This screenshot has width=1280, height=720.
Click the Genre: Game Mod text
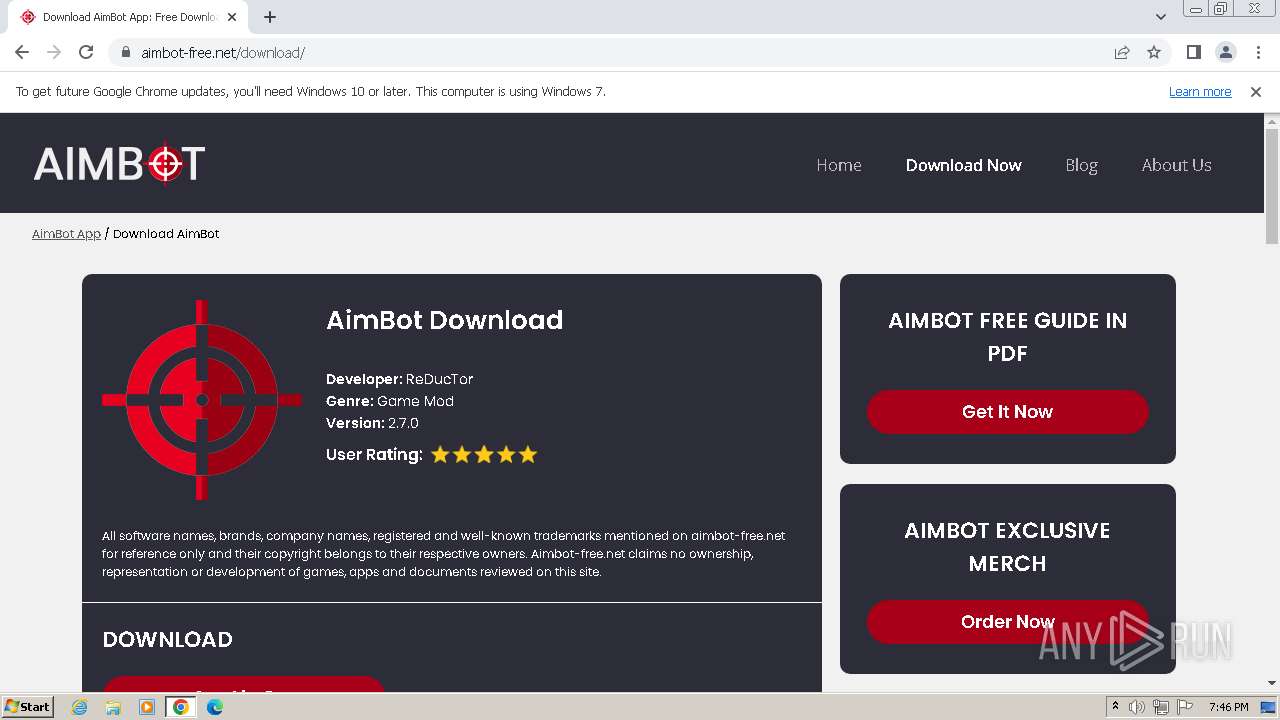[x=390, y=401]
